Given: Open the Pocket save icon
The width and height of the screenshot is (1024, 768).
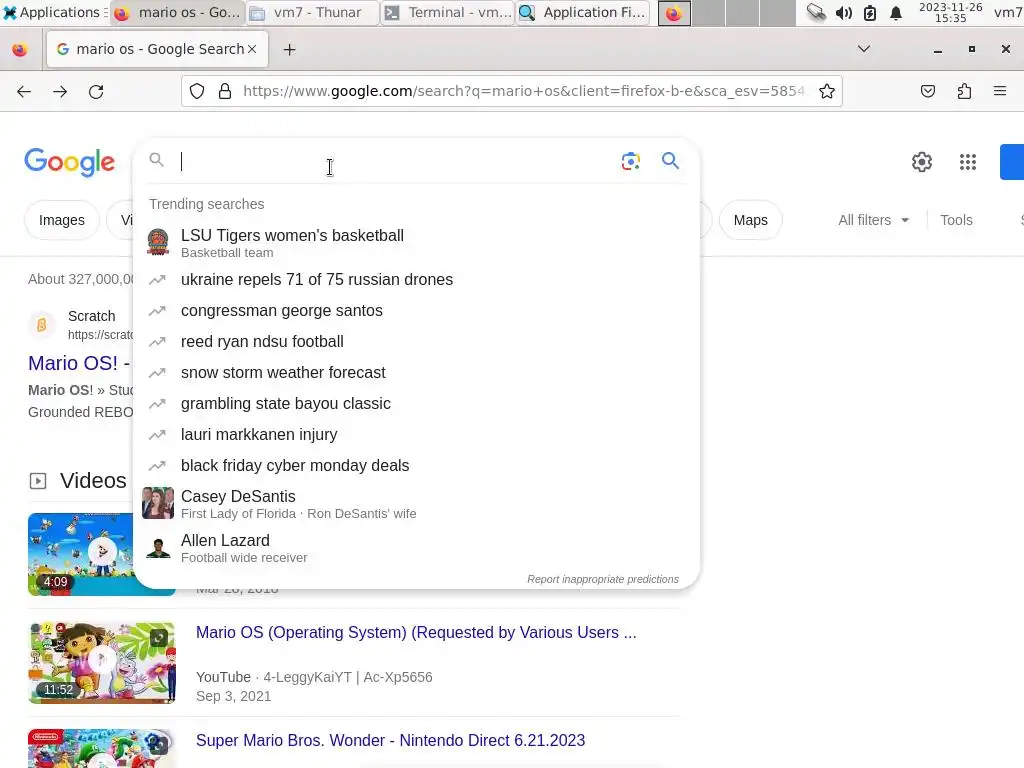Looking at the screenshot, I should pos(927,91).
